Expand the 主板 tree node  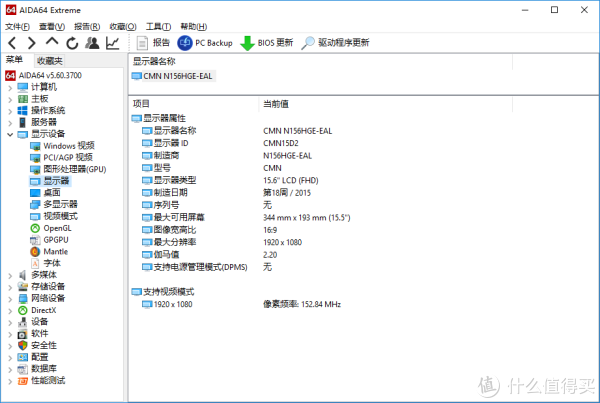pyautogui.click(x=10, y=100)
